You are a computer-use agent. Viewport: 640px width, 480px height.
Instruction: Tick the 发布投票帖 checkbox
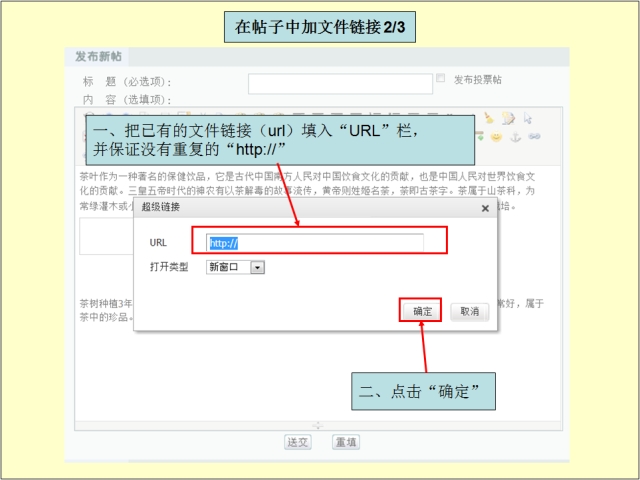point(440,78)
